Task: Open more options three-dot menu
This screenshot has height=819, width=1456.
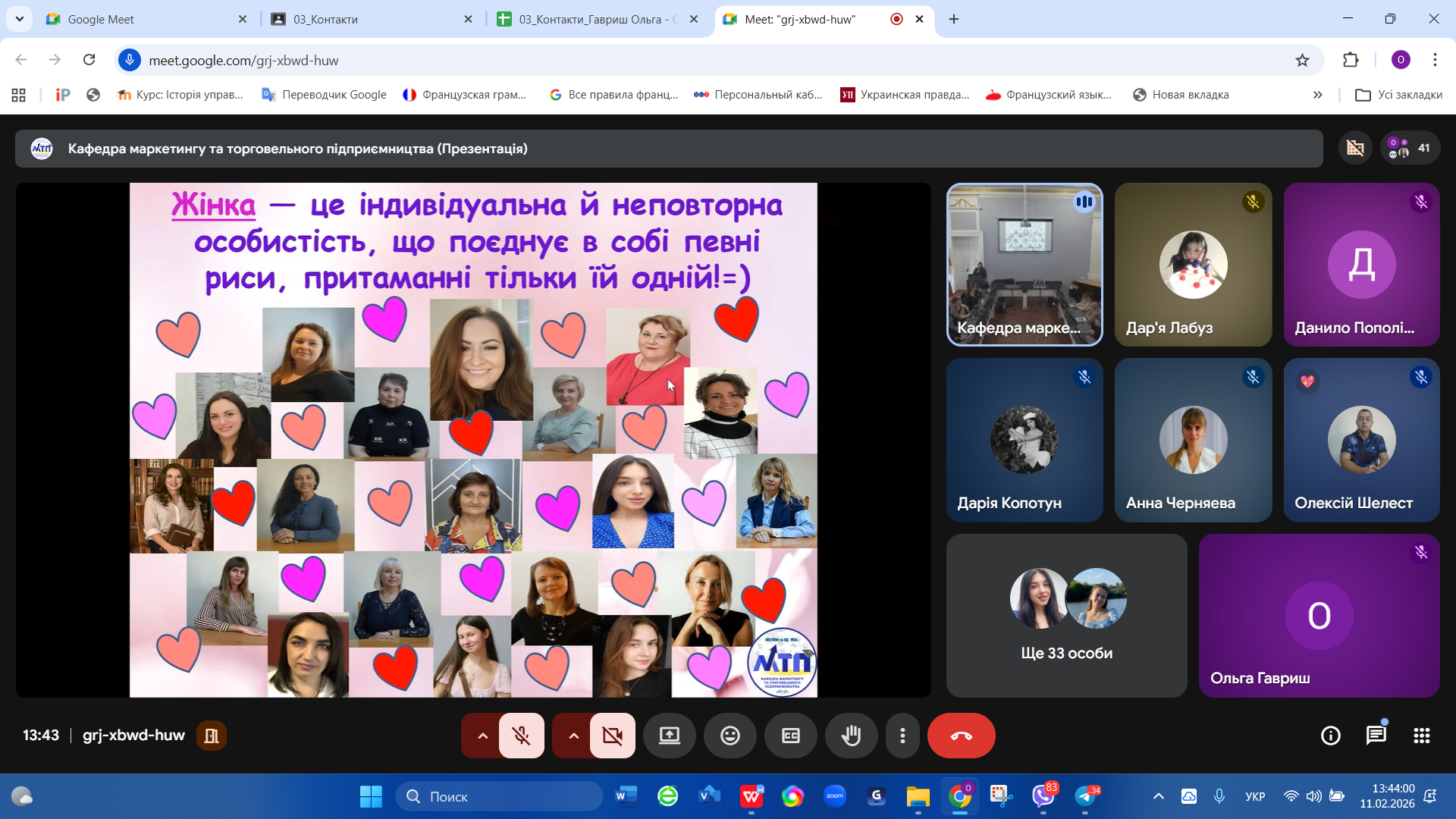Action: pos(902,736)
